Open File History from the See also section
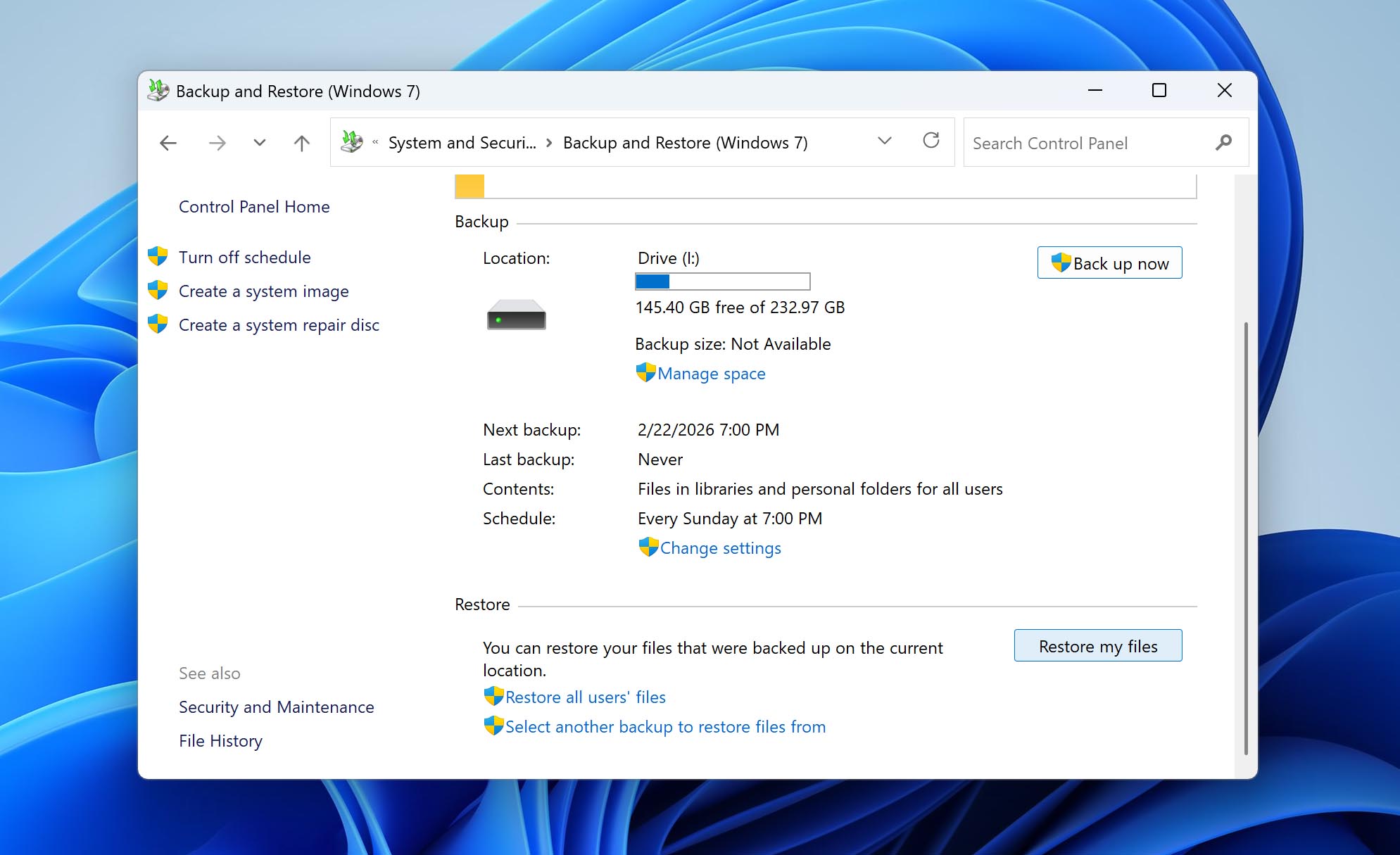1400x855 pixels. click(x=220, y=740)
